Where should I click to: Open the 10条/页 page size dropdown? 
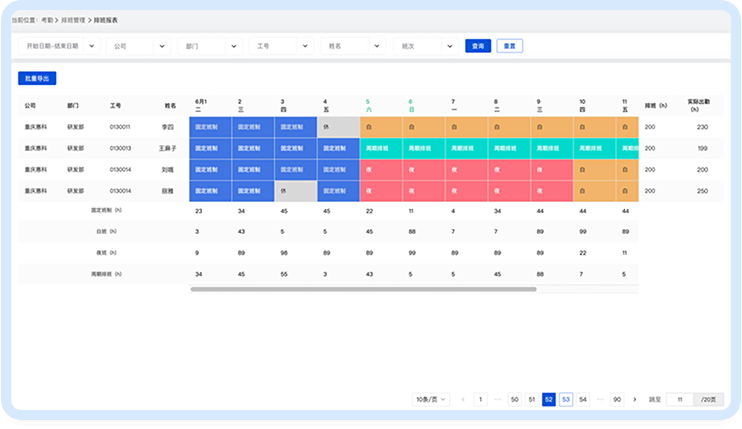click(431, 399)
